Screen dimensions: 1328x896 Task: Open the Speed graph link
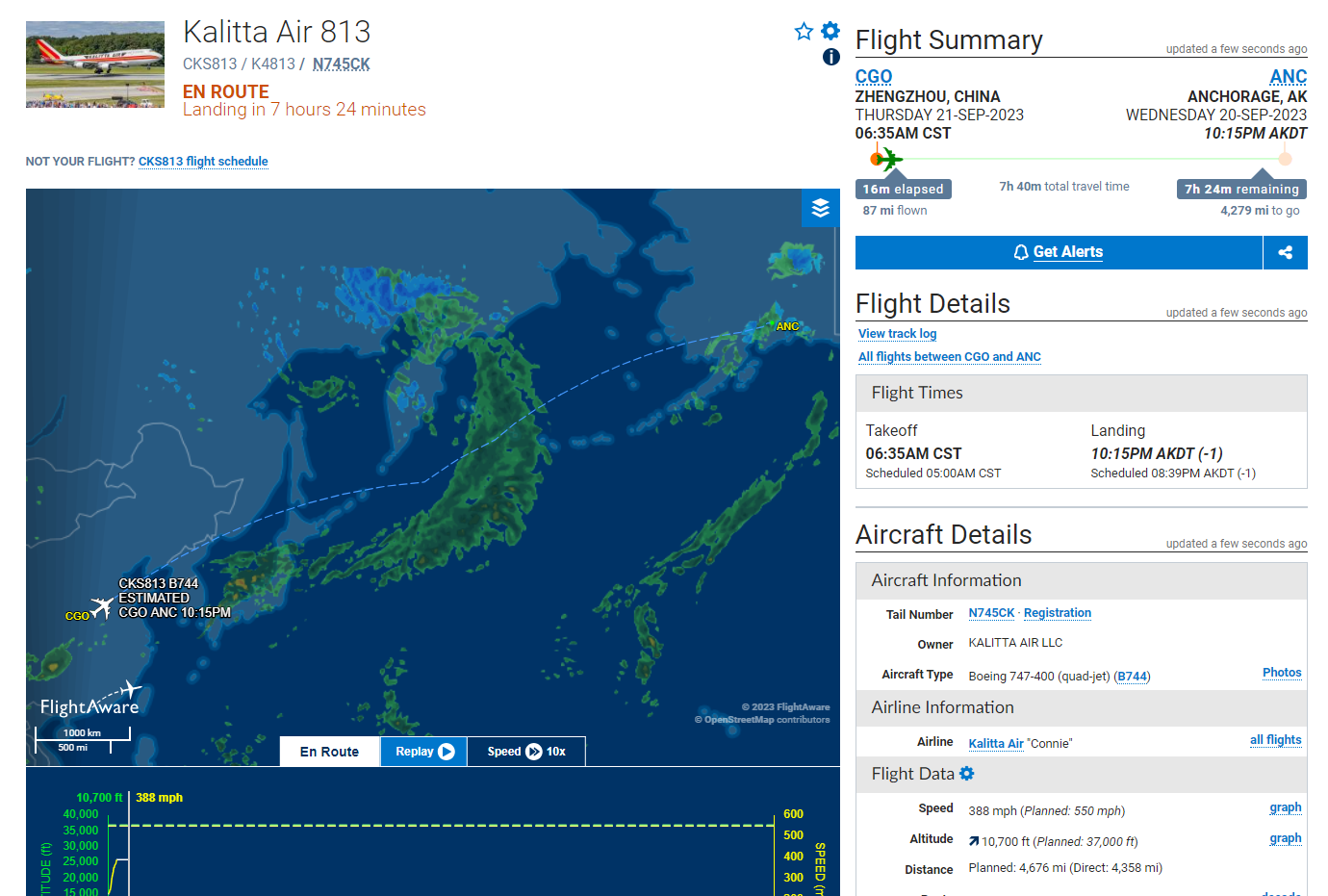click(x=1286, y=807)
